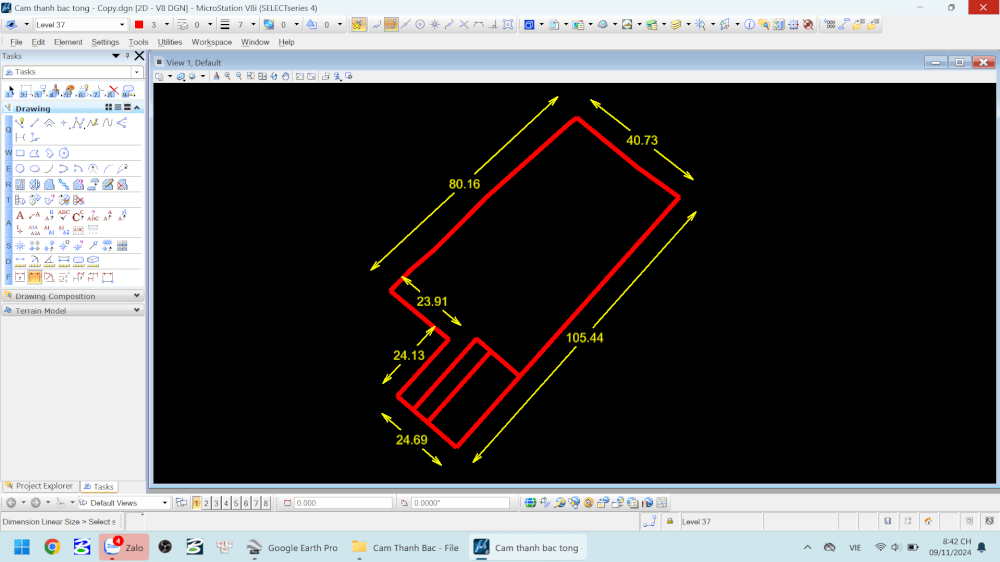This screenshot has height=562, width=1000.
Task: Open Zalo from the Windows taskbar
Action: coord(124,547)
